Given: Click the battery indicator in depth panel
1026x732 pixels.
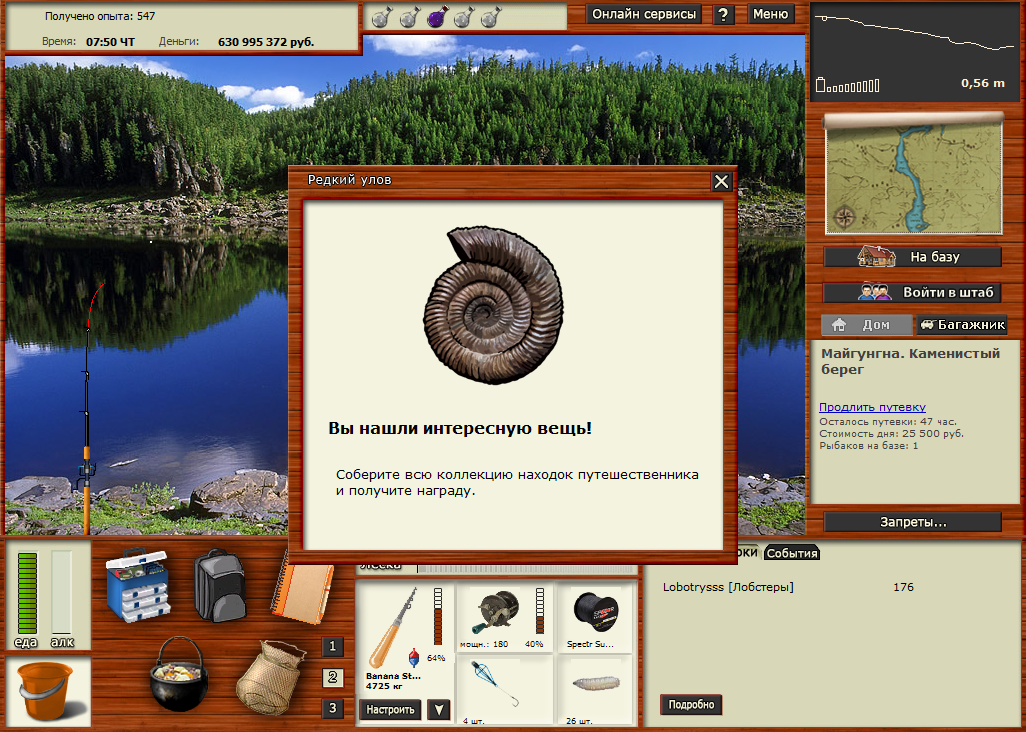Looking at the screenshot, I should click(847, 84).
